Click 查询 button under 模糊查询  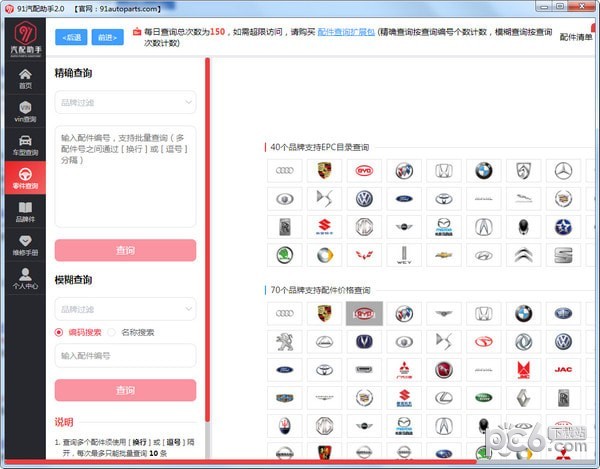(126, 390)
